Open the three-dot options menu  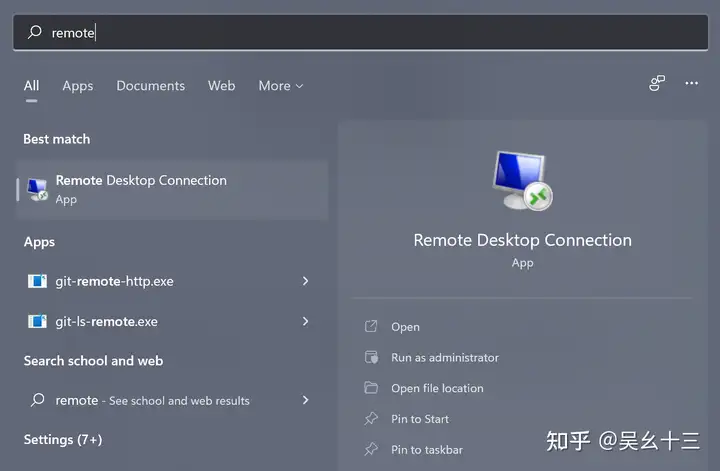pos(692,83)
